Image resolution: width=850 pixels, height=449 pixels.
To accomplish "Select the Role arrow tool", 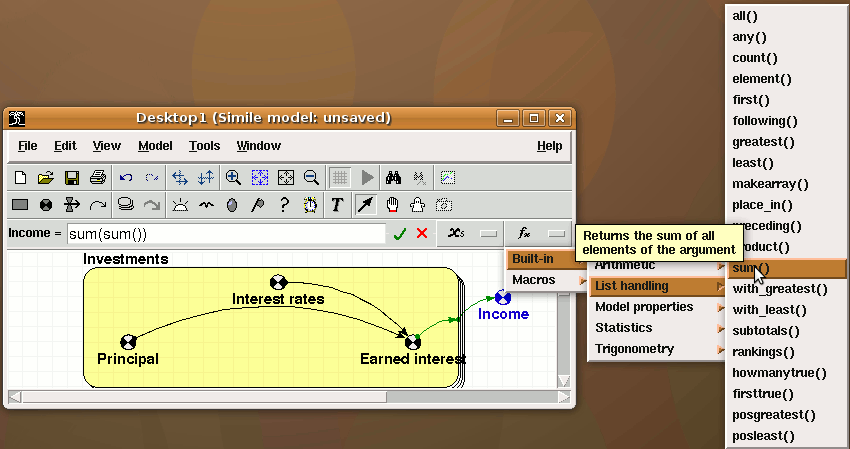I will point(152,204).
